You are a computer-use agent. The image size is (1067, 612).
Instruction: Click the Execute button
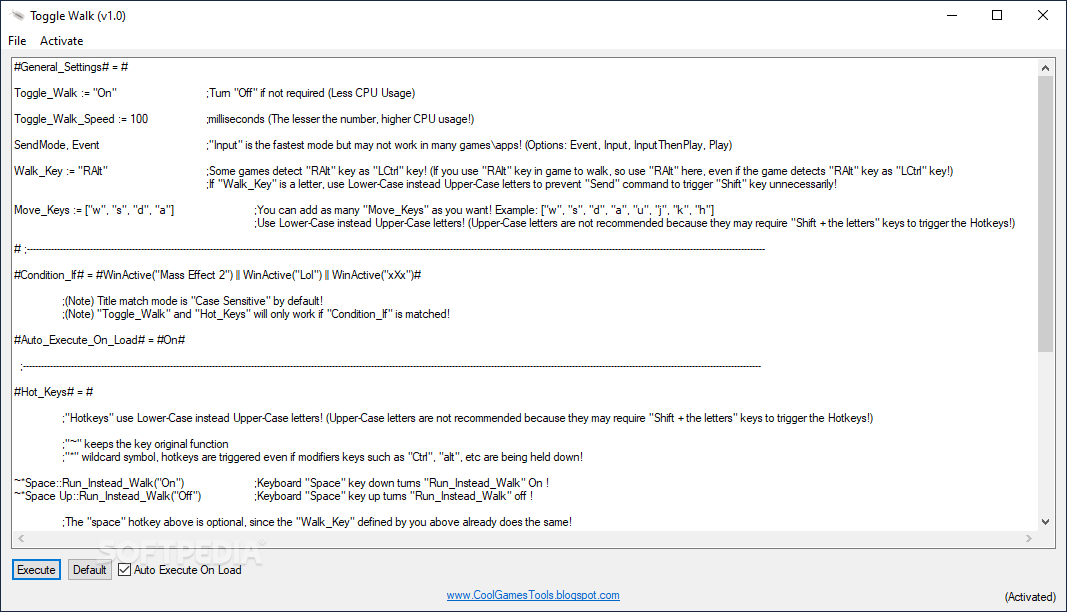pos(36,570)
